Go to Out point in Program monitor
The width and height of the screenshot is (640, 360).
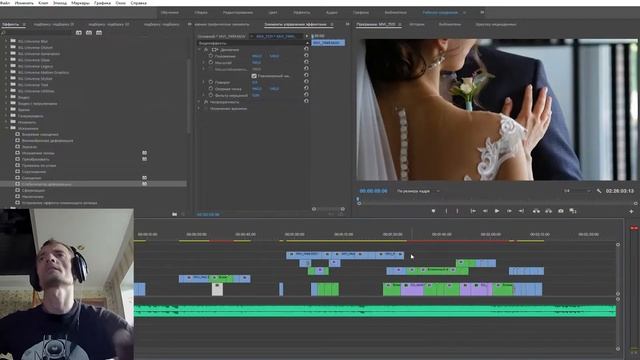[521, 211]
